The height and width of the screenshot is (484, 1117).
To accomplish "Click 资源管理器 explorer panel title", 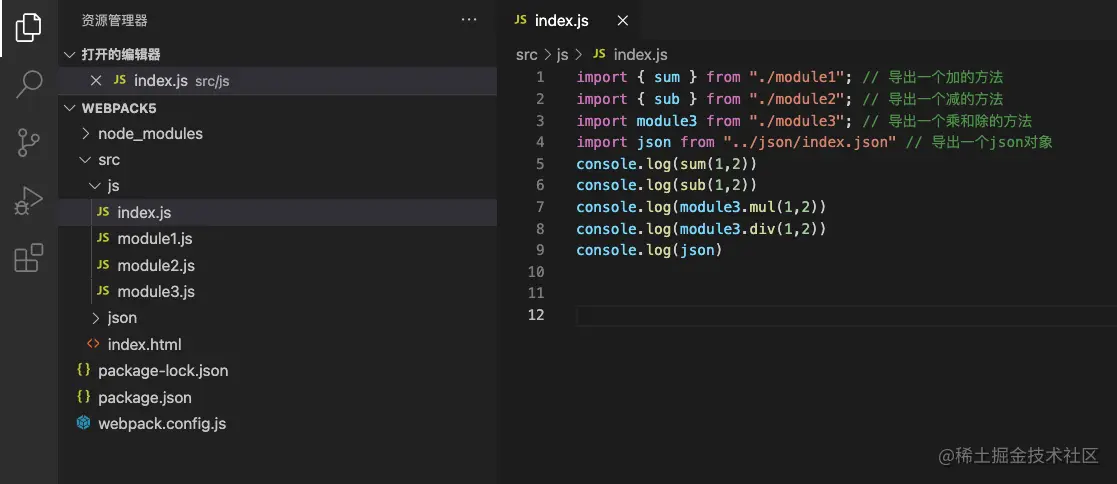I will point(115,21).
